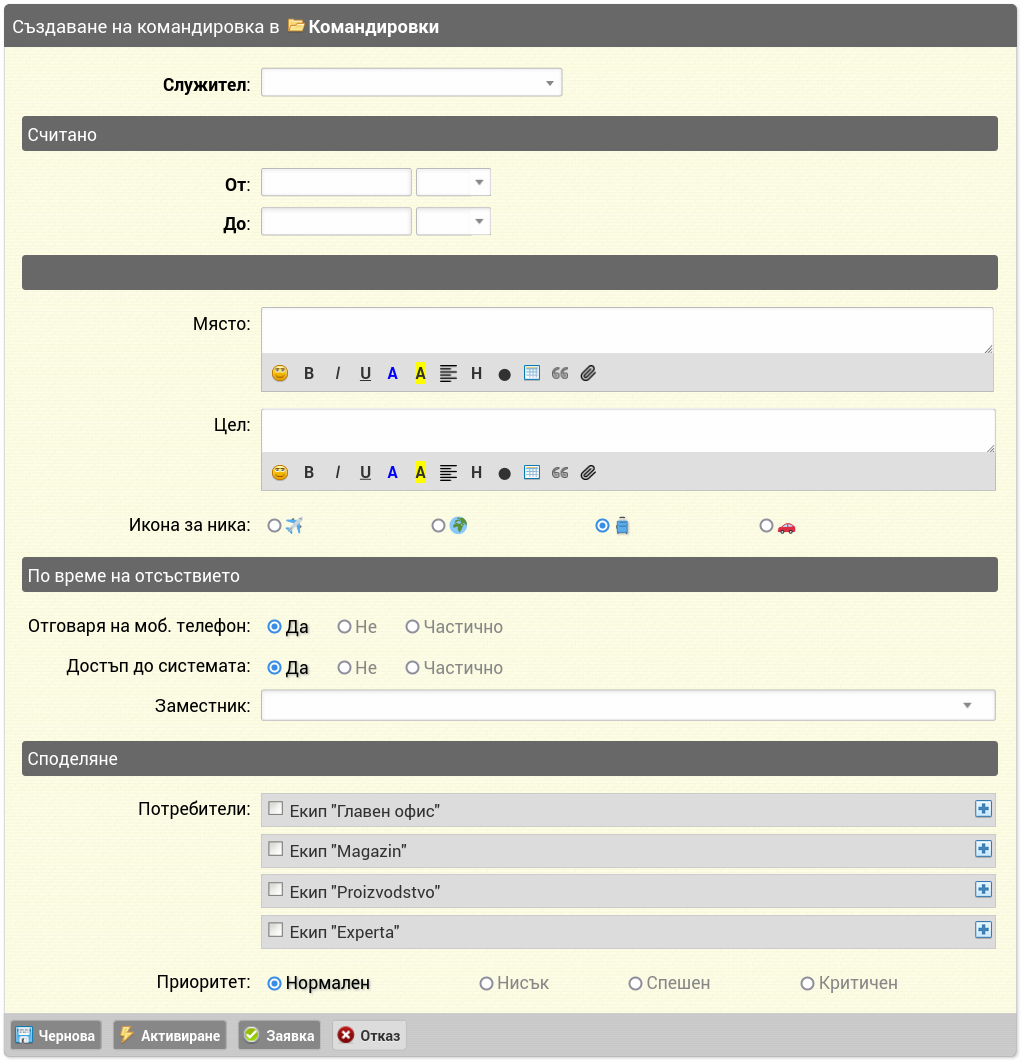Click into the Цел text area
The height and width of the screenshot is (1061, 1021).
pos(628,430)
